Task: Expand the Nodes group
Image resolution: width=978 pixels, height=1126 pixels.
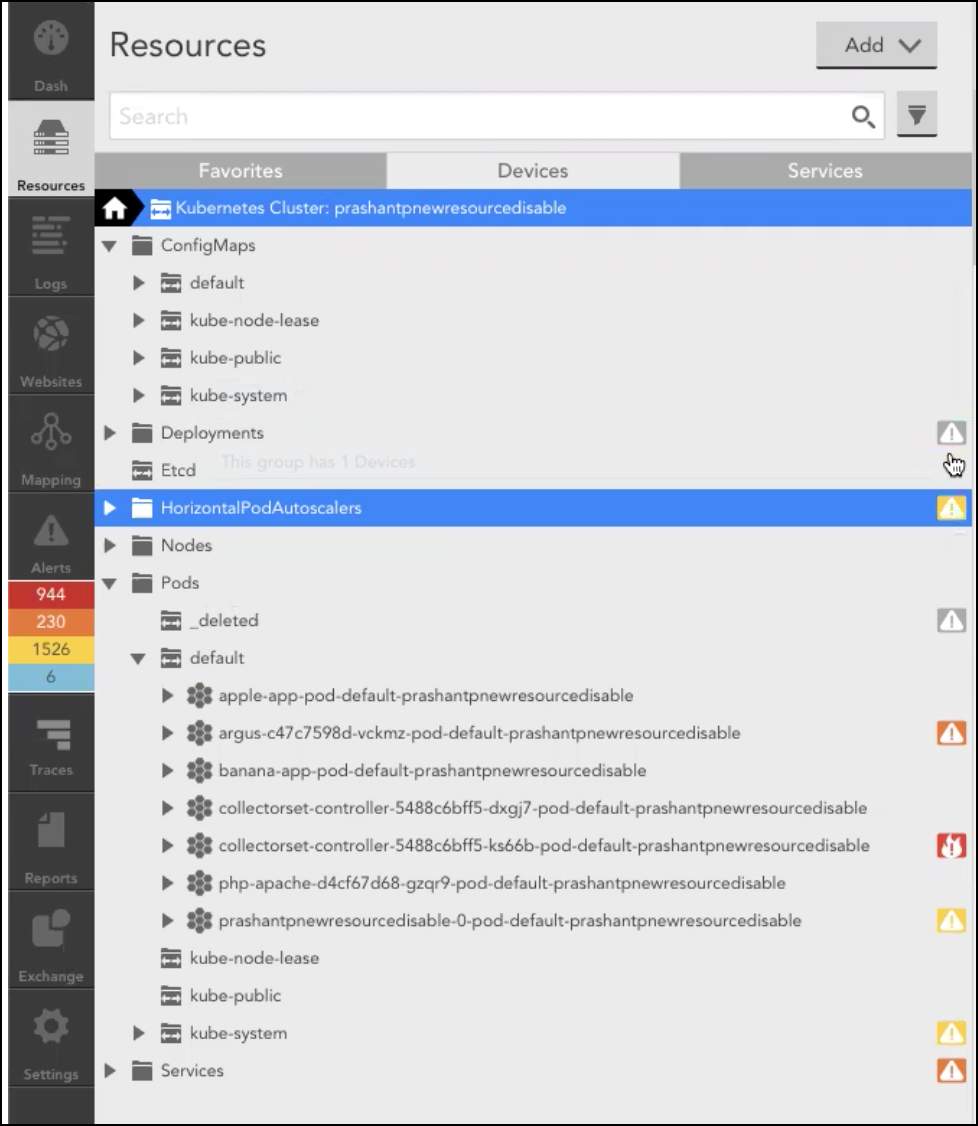Action: tap(110, 545)
